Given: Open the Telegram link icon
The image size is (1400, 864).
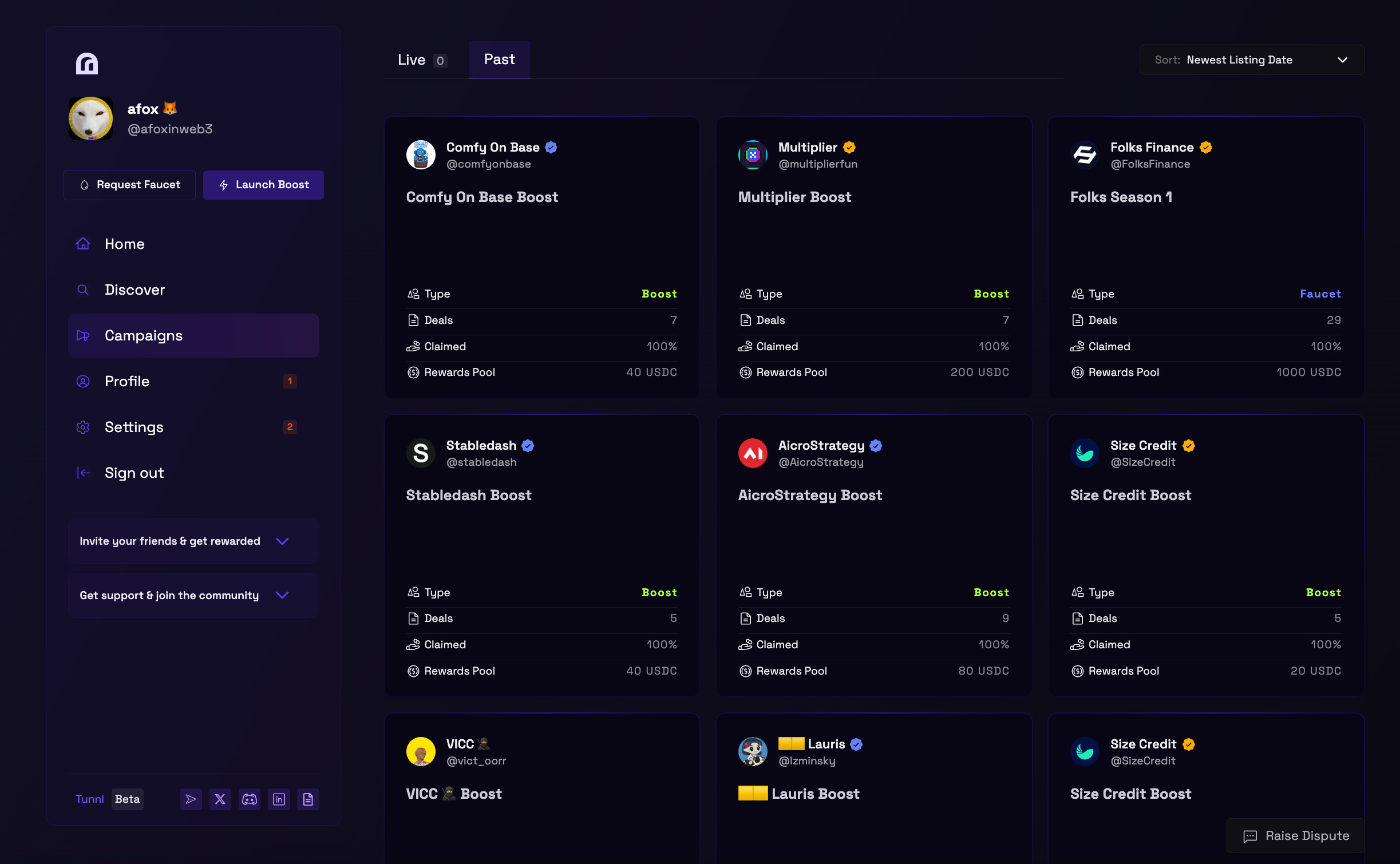Looking at the screenshot, I should 191,799.
